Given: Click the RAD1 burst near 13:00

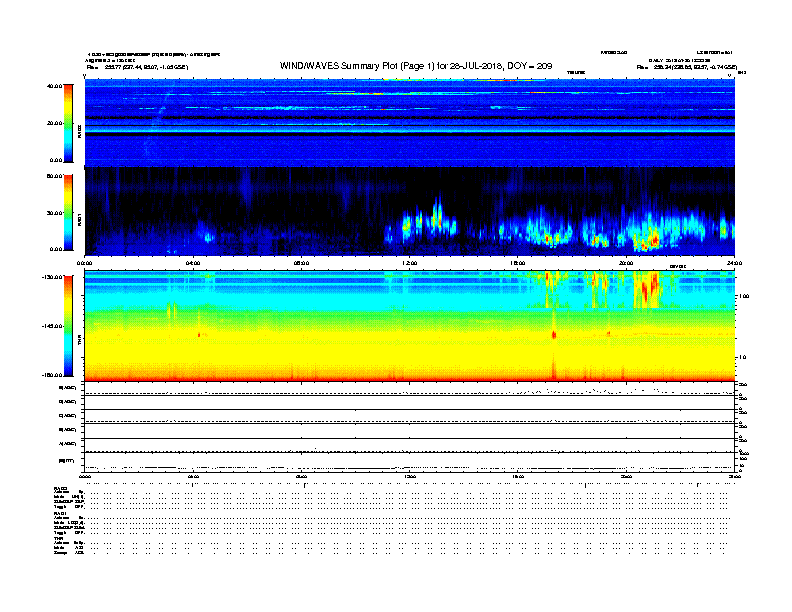Looking at the screenshot, I should coord(437,217).
